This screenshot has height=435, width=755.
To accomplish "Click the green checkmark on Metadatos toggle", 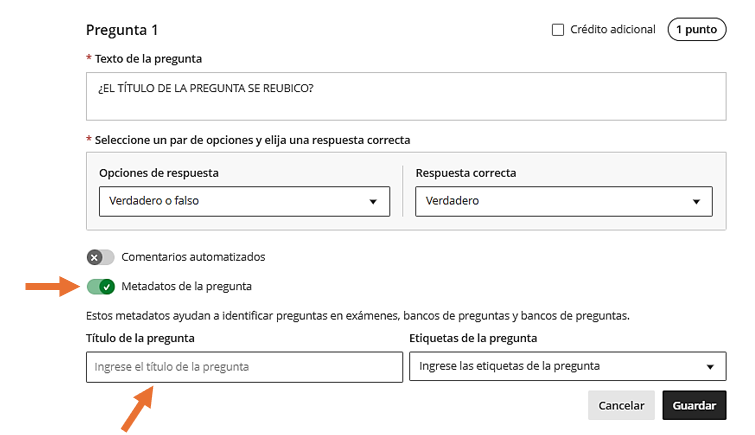I will (107, 287).
